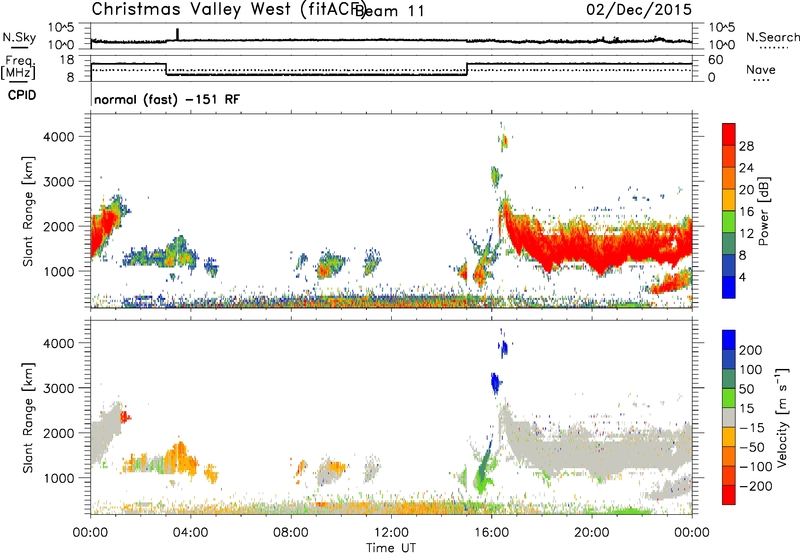Click the '16:00' time axis tick label

[491, 532]
